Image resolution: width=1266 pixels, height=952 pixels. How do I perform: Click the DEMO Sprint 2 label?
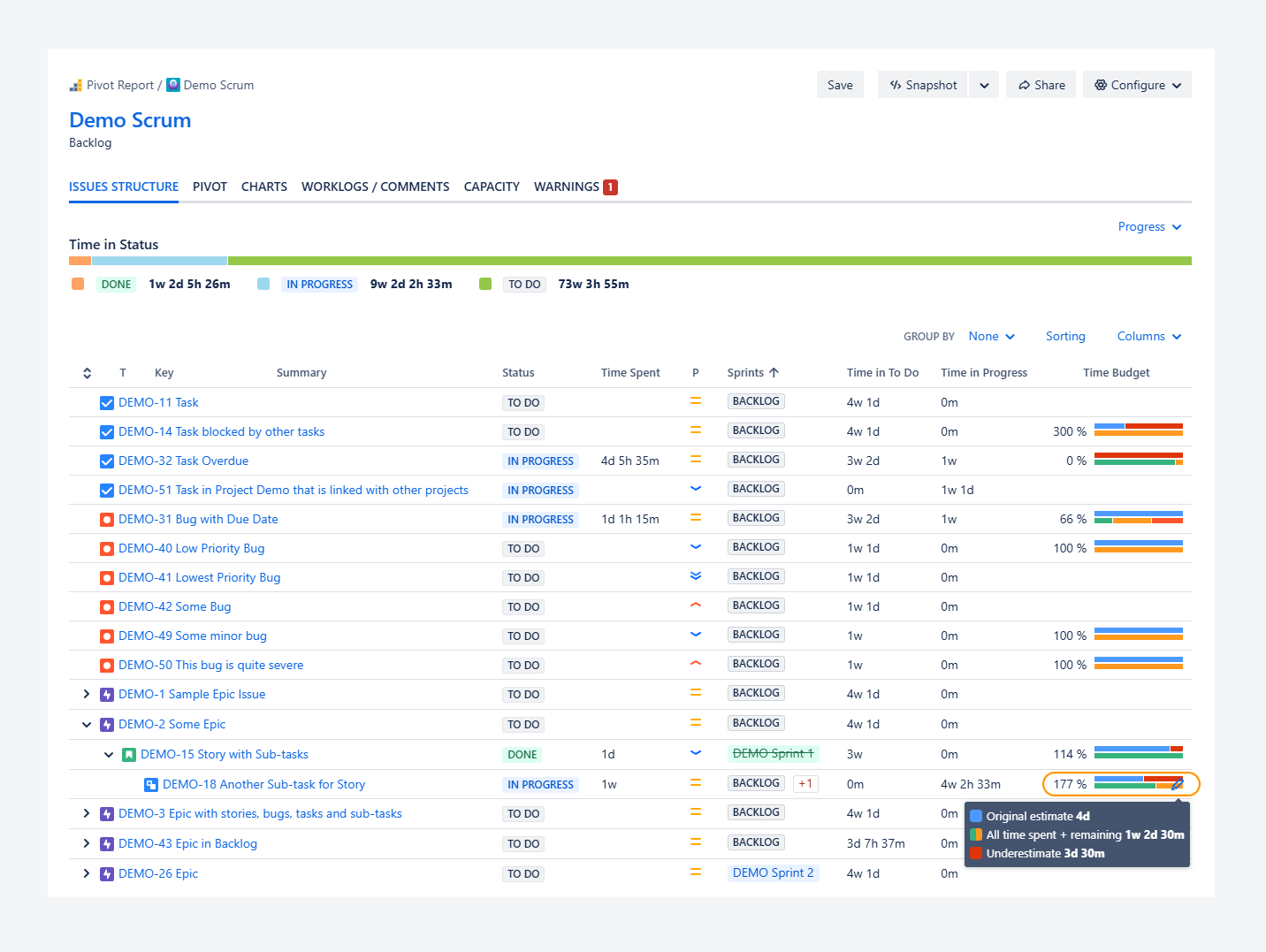774,873
